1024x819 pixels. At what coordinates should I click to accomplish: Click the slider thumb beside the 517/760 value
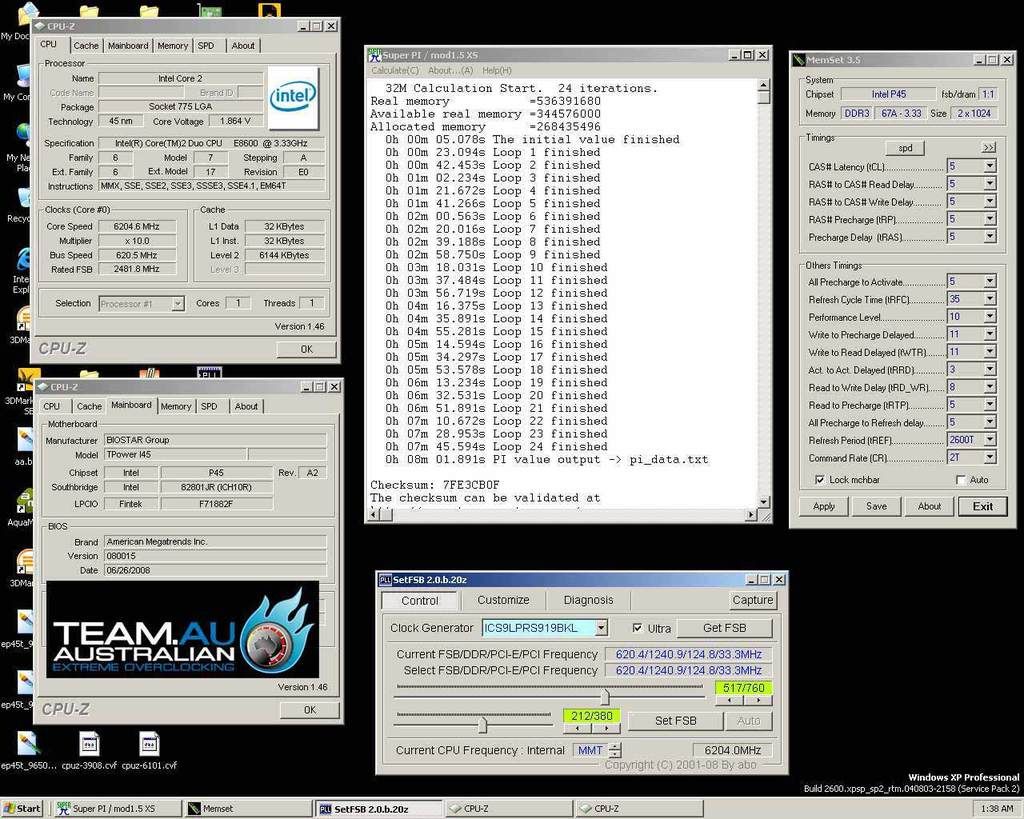point(605,697)
